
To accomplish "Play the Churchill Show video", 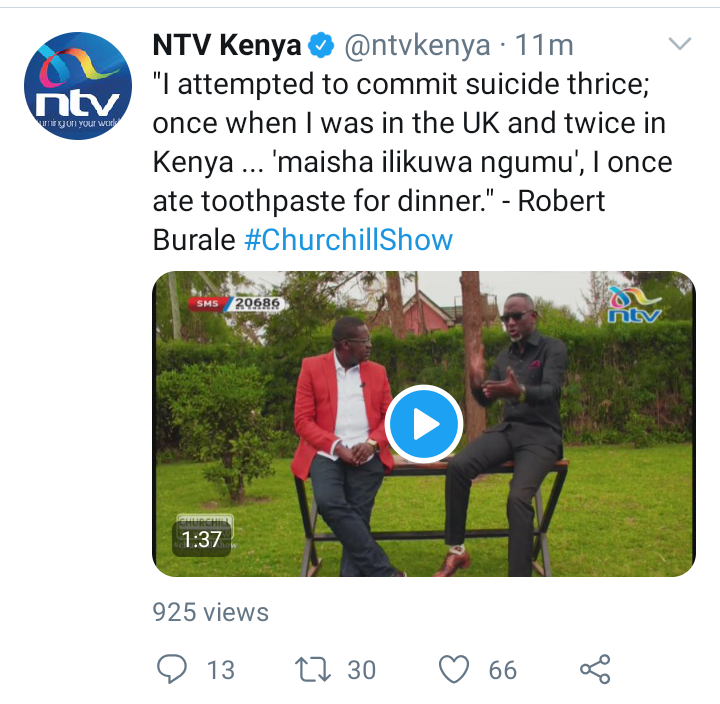I will pos(423,424).
